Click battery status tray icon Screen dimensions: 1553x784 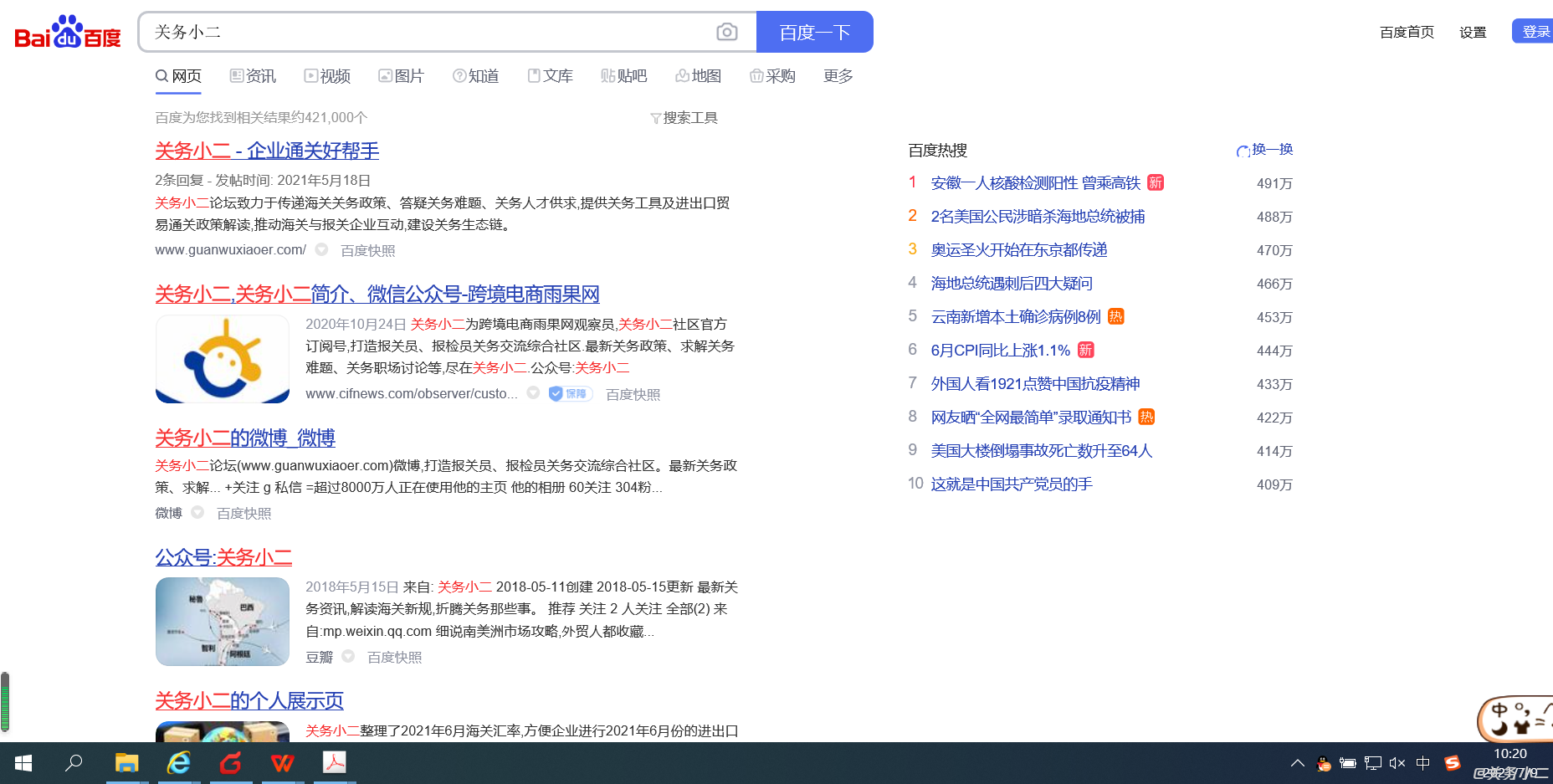[1348, 763]
